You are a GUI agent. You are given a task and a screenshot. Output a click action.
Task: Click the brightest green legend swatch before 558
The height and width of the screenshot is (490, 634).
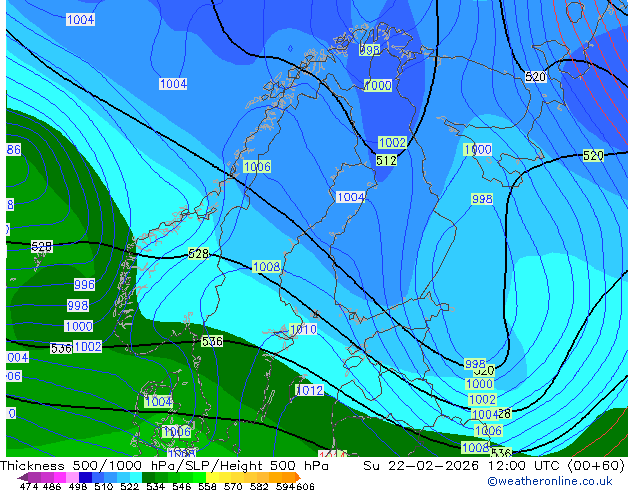[199, 477]
